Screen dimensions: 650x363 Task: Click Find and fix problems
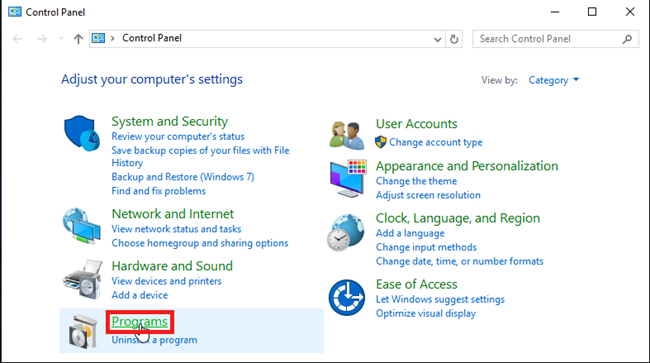pos(158,191)
